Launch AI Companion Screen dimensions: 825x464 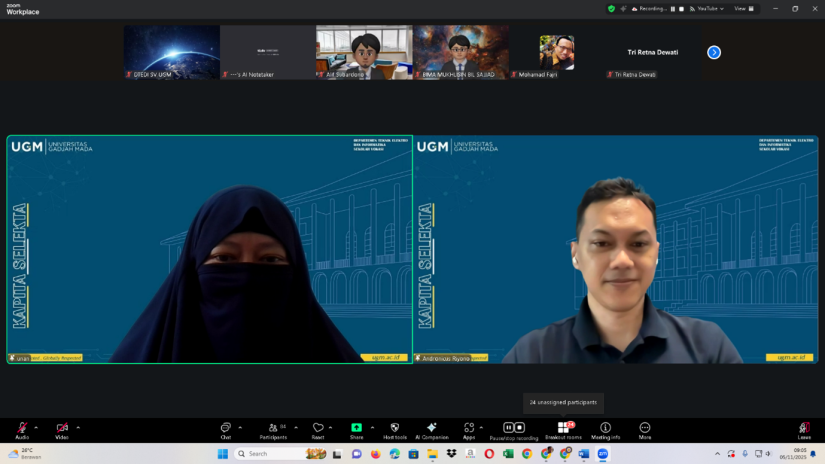pyautogui.click(x=431, y=428)
